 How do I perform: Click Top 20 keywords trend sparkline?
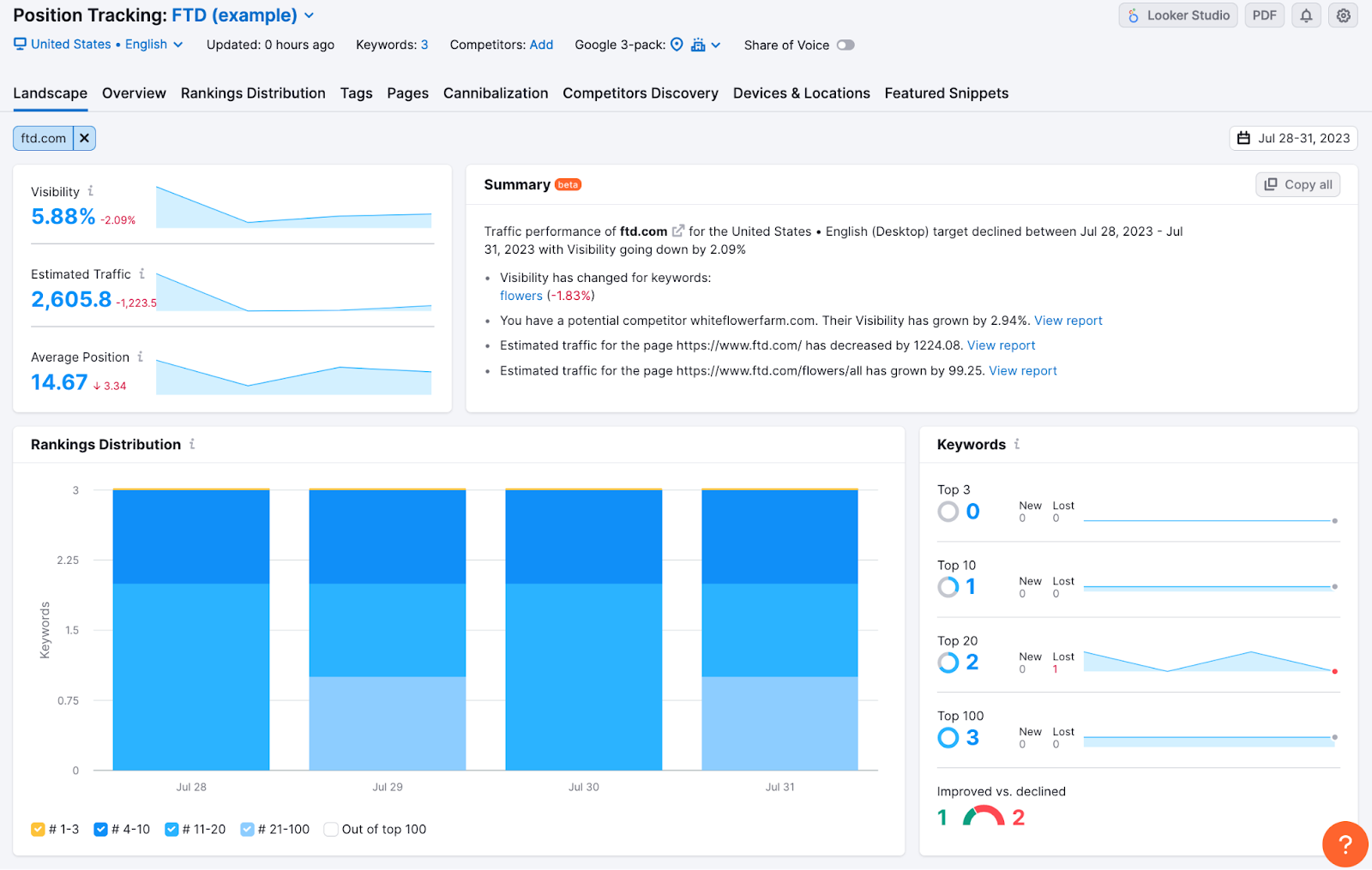(x=1209, y=661)
